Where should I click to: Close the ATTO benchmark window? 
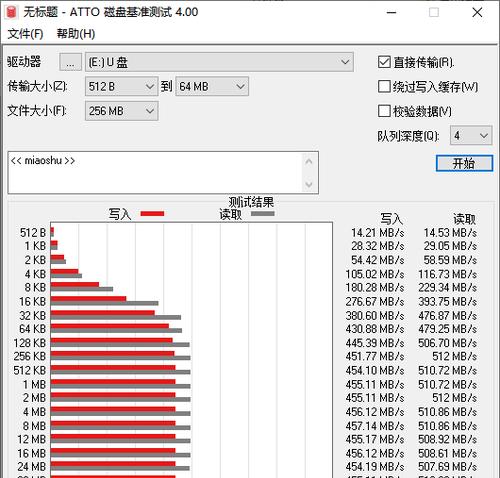coord(477,13)
